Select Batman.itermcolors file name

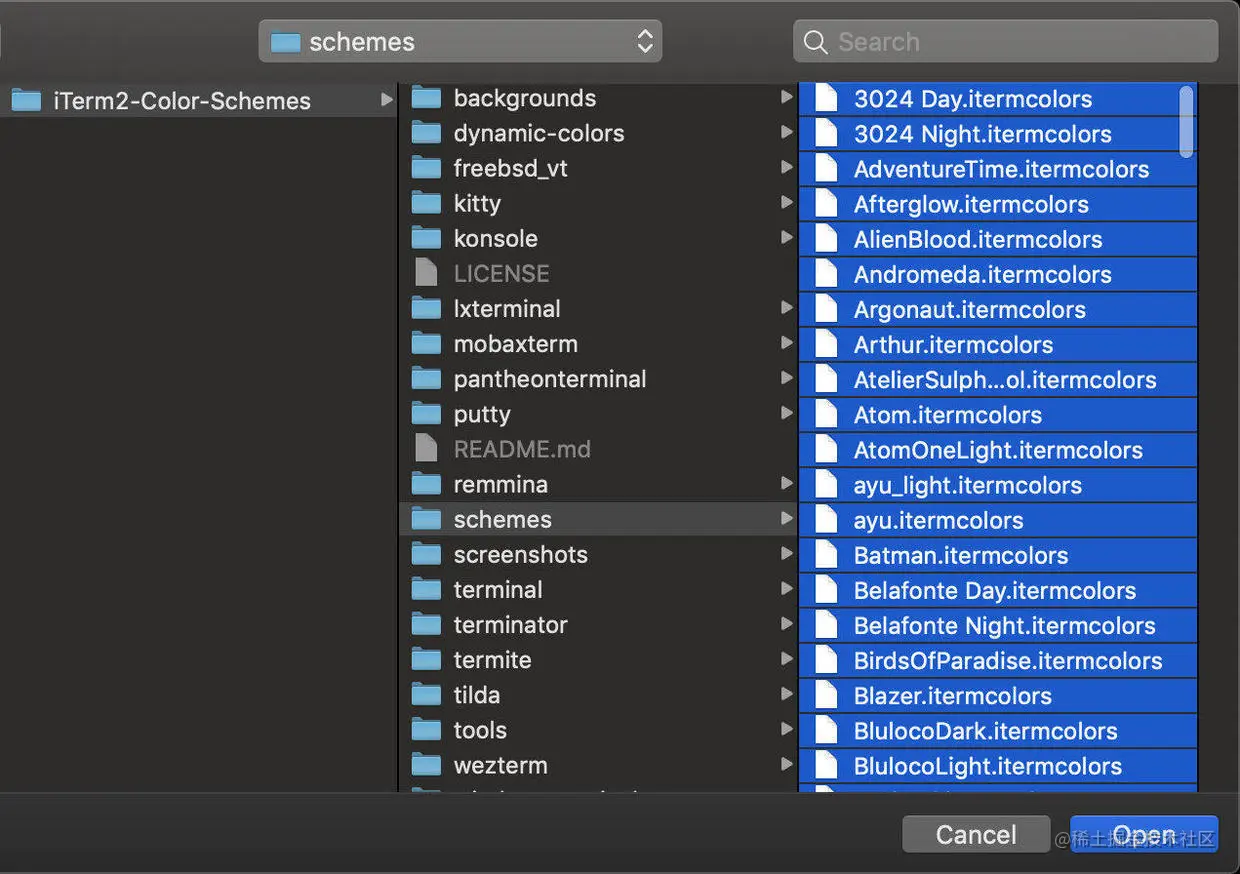(961, 555)
